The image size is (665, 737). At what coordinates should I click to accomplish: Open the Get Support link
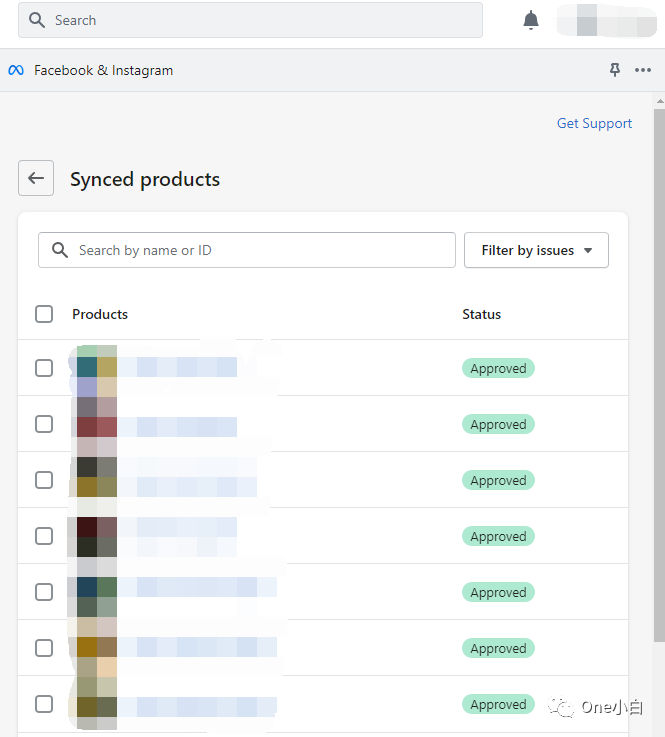[x=594, y=123]
